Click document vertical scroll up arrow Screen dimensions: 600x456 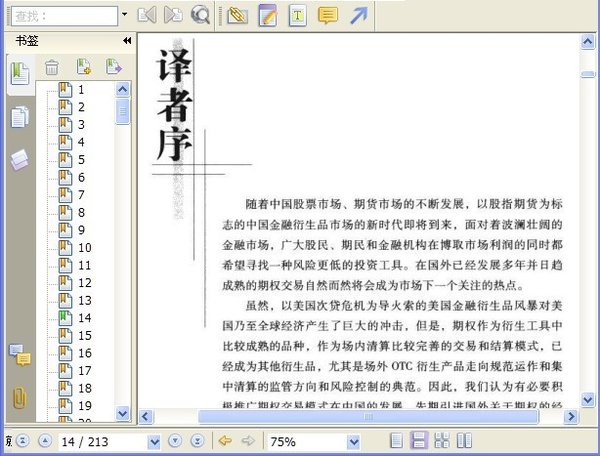pos(588,41)
